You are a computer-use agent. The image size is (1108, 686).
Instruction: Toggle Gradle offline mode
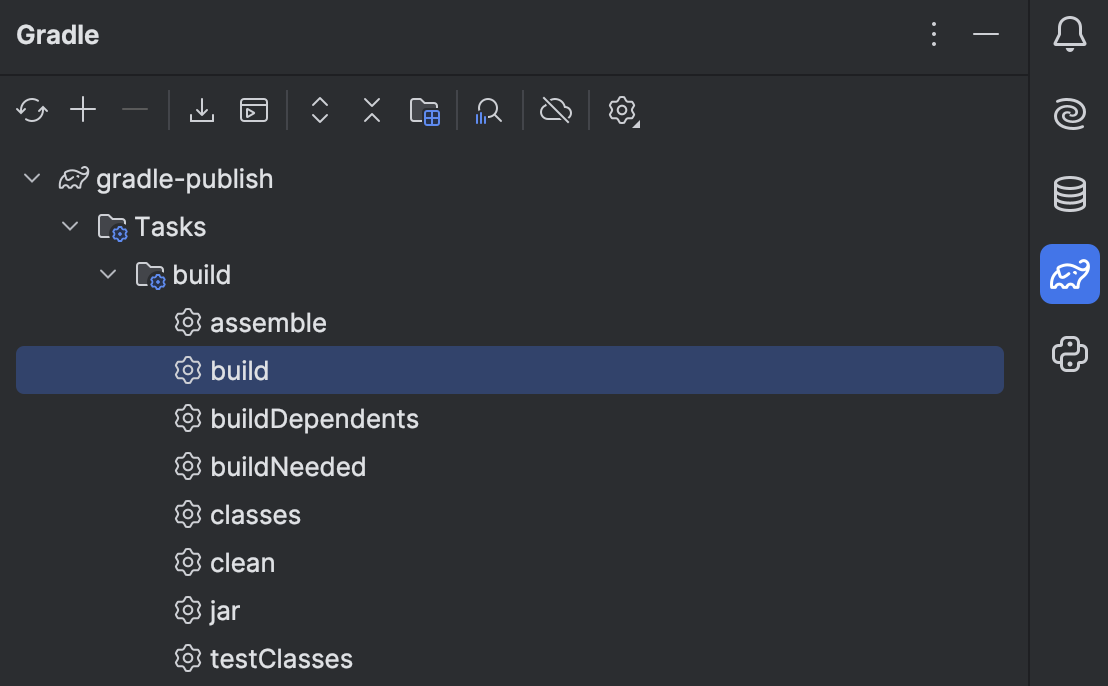555,110
